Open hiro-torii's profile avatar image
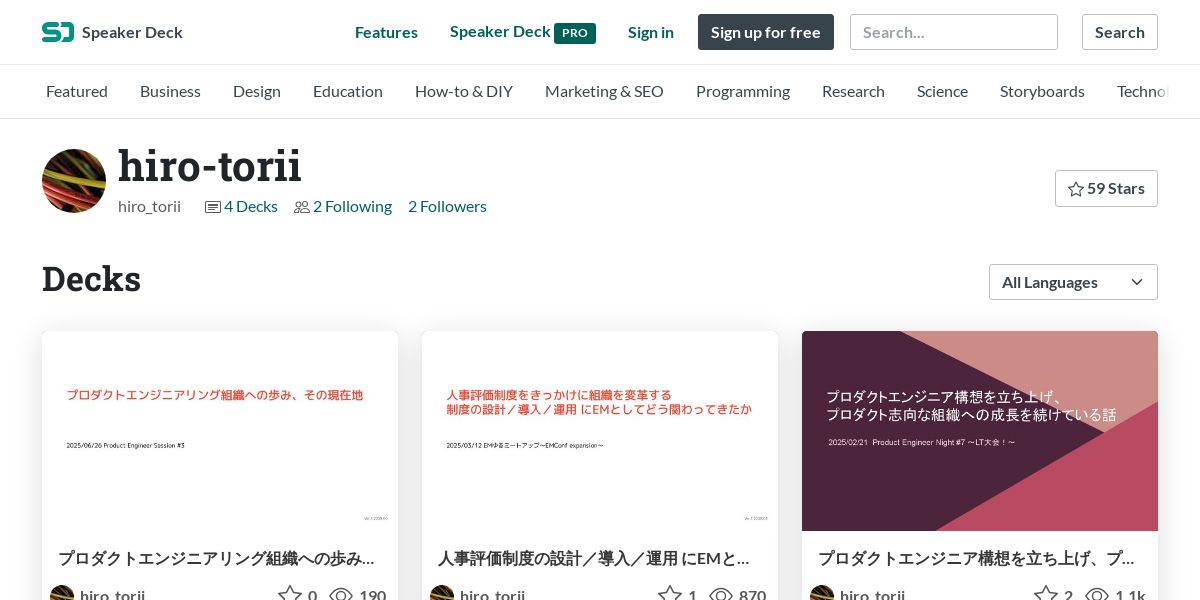This screenshot has width=1200, height=600. tap(74, 181)
